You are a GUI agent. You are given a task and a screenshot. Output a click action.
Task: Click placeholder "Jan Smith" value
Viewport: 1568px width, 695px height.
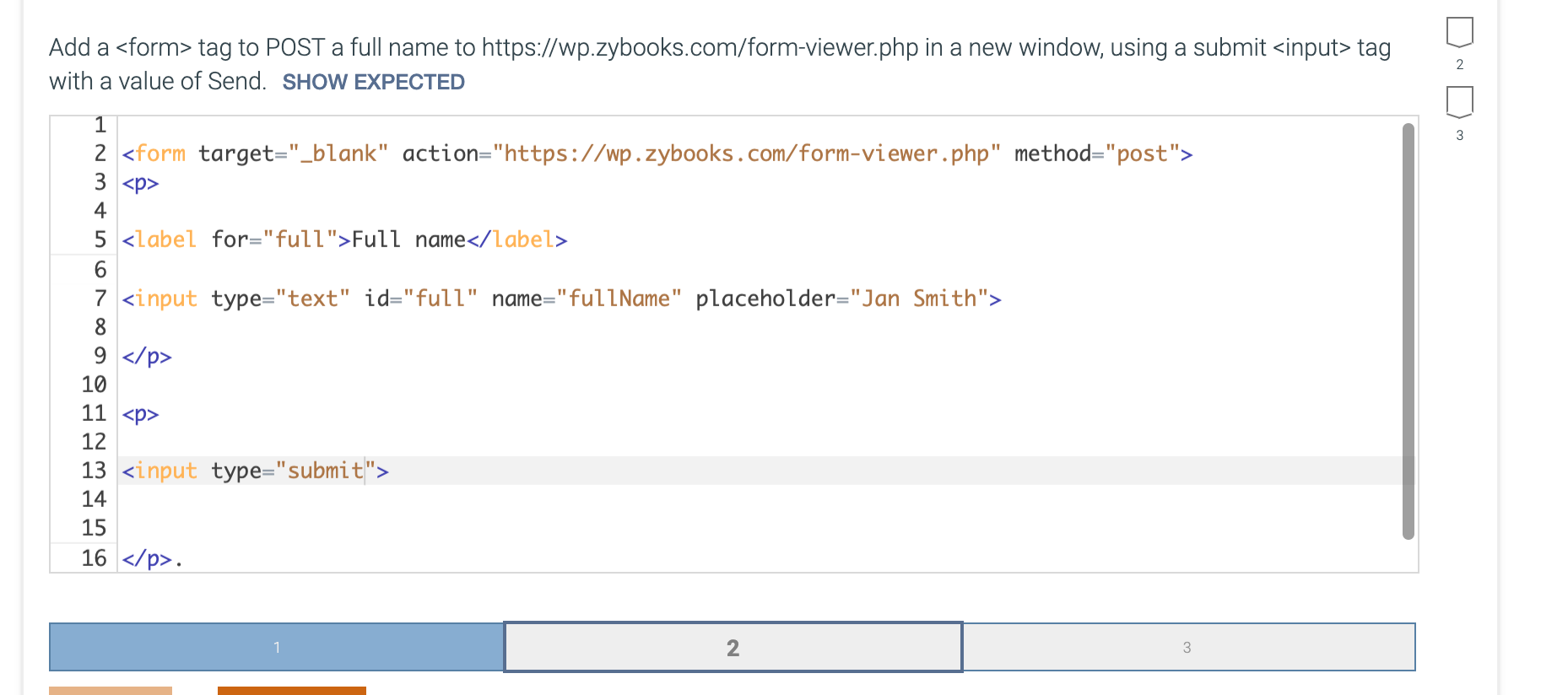click(x=920, y=299)
